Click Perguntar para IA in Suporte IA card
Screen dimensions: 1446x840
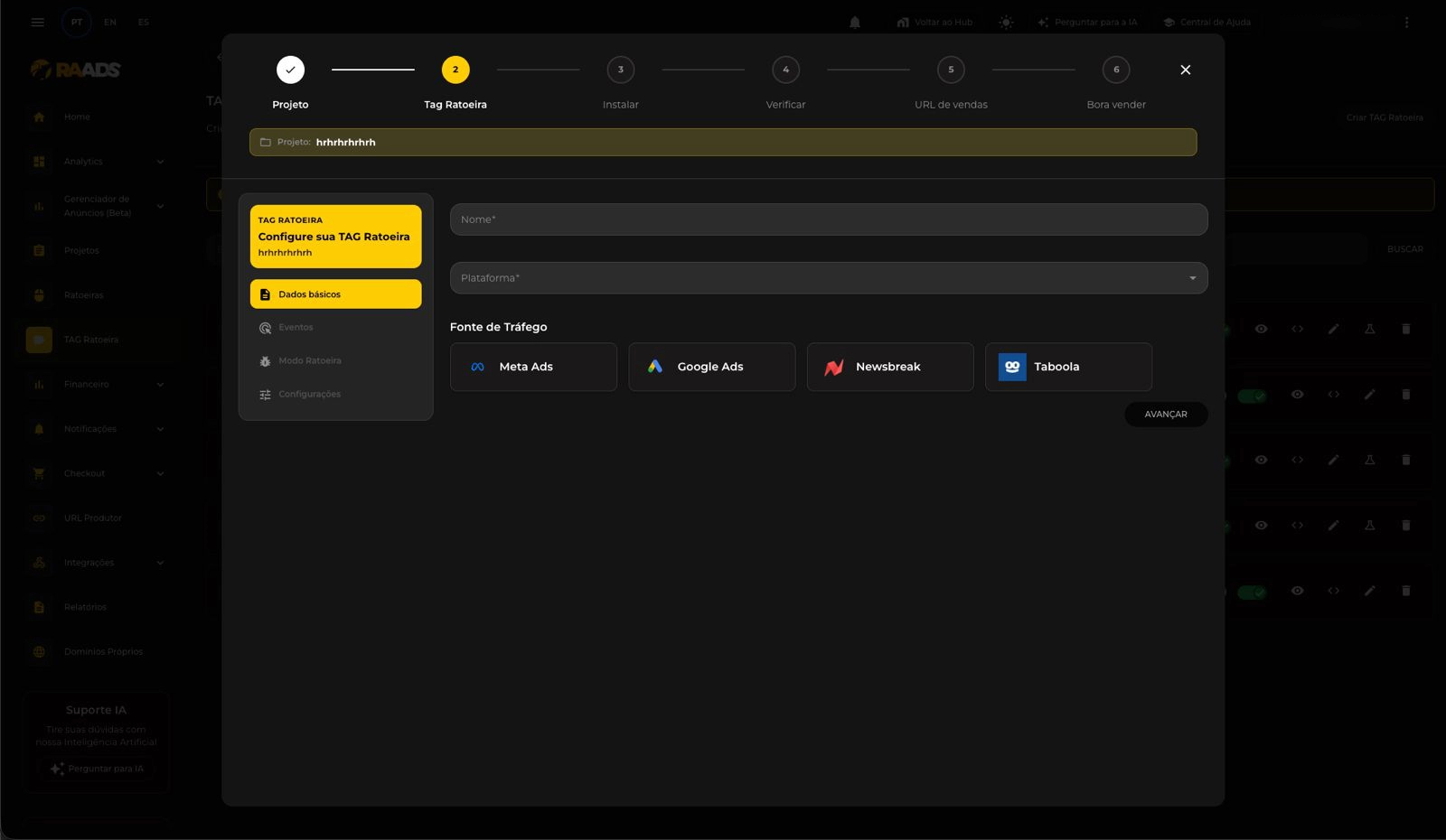[97, 769]
